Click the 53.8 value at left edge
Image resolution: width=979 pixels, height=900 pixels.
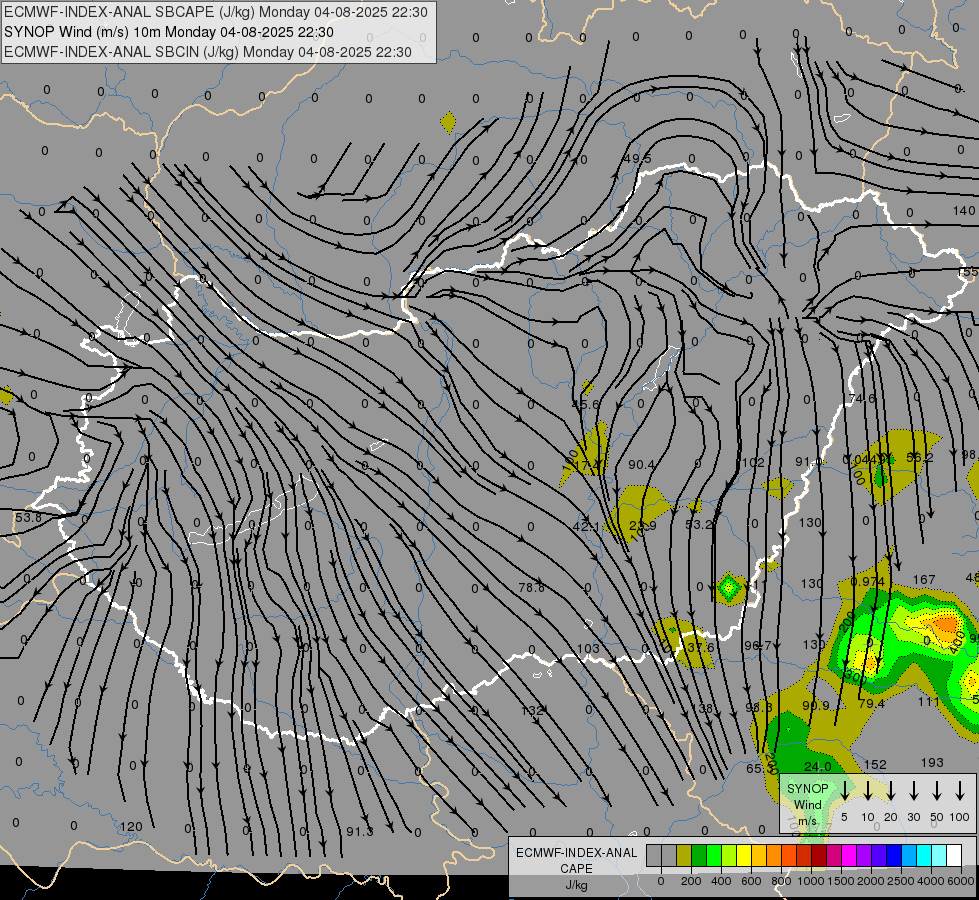tap(28, 518)
